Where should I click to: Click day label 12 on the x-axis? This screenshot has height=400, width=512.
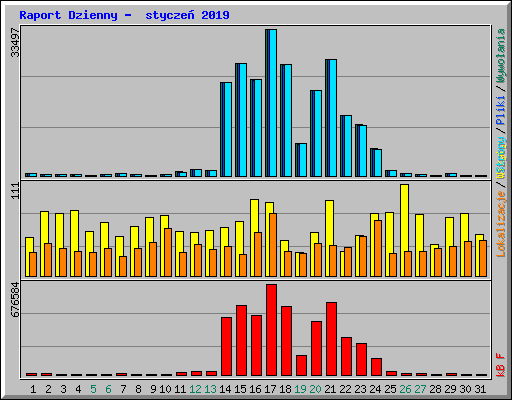195,389
